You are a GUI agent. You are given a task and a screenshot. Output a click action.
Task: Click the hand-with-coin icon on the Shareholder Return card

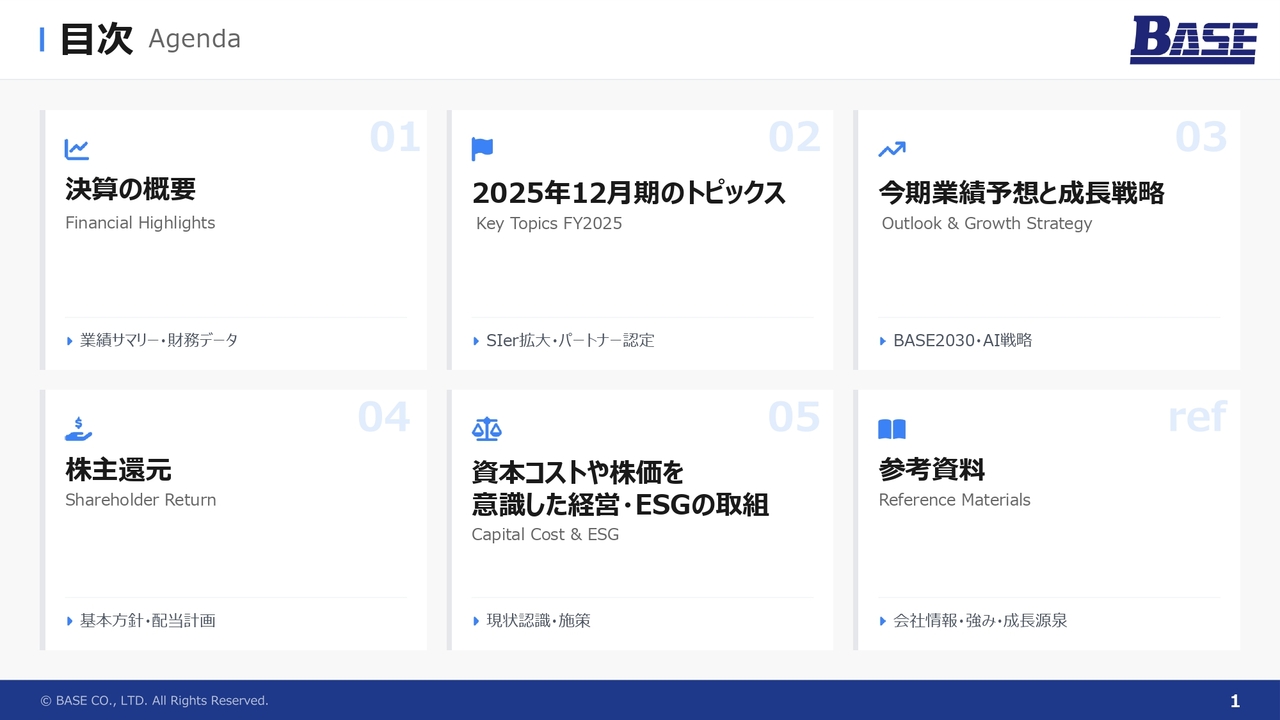(77, 428)
